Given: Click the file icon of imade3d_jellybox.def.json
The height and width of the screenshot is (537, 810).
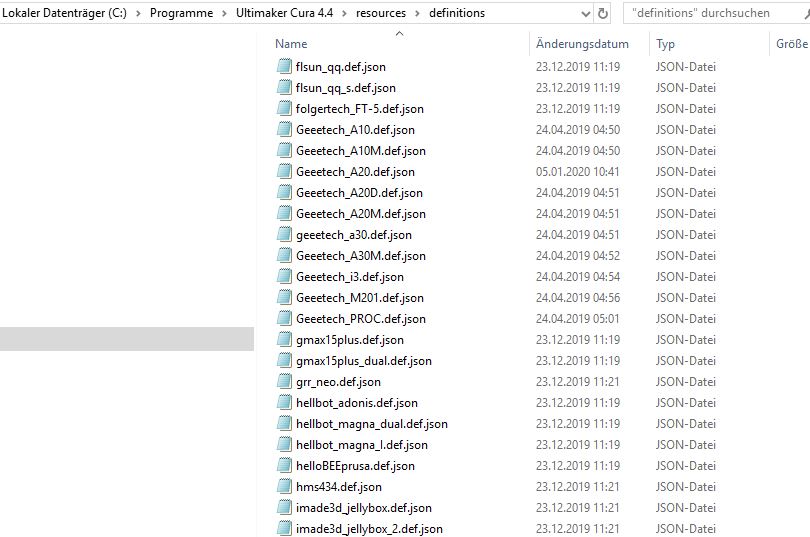Looking at the screenshot, I should pos(284,507).
